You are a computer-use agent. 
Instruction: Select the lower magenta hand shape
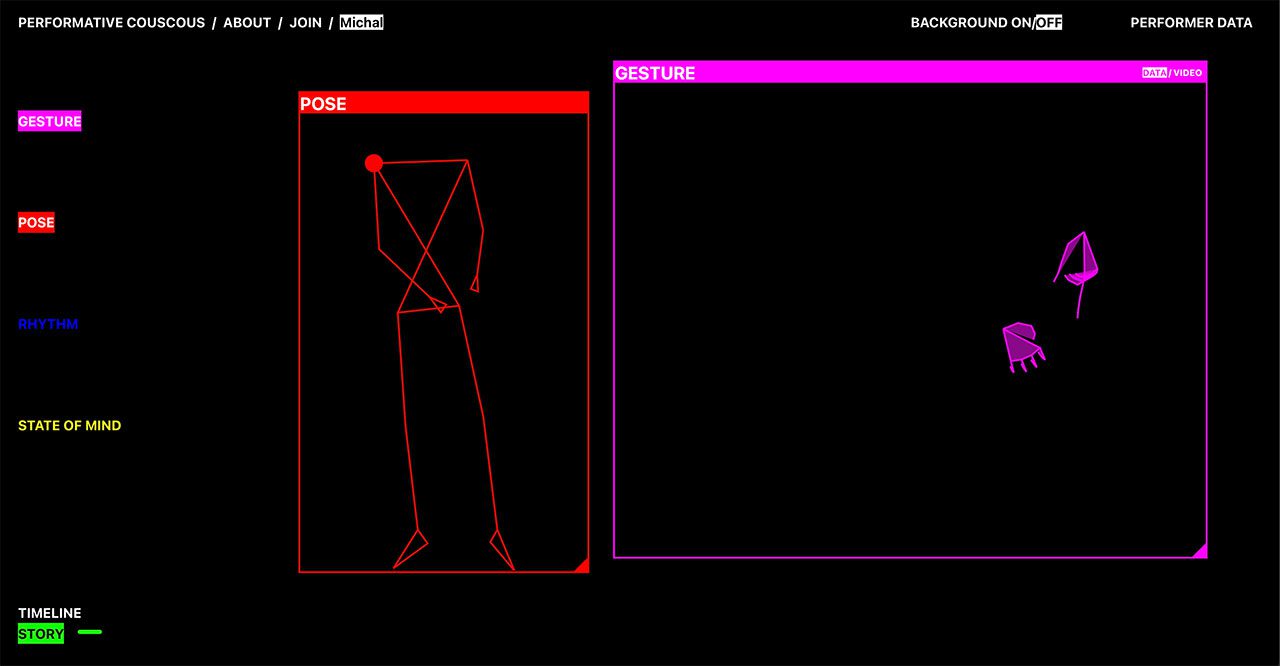[1021, 344]
